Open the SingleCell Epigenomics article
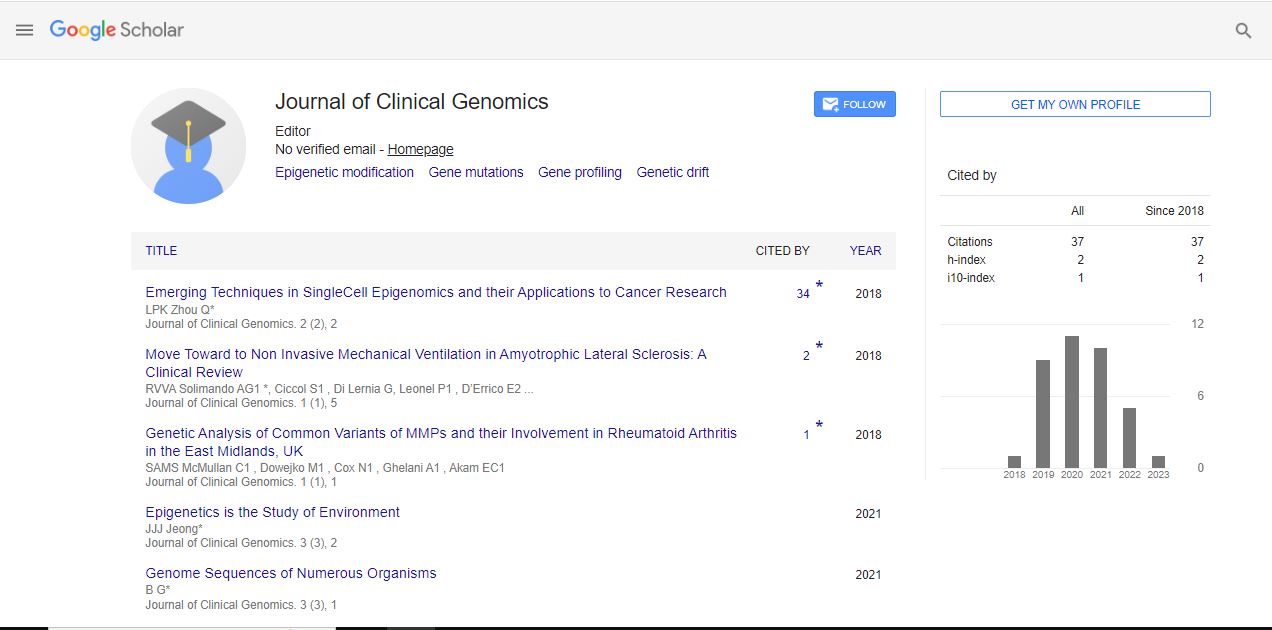The image size is (1272, 630). click(x=436, y=292)
